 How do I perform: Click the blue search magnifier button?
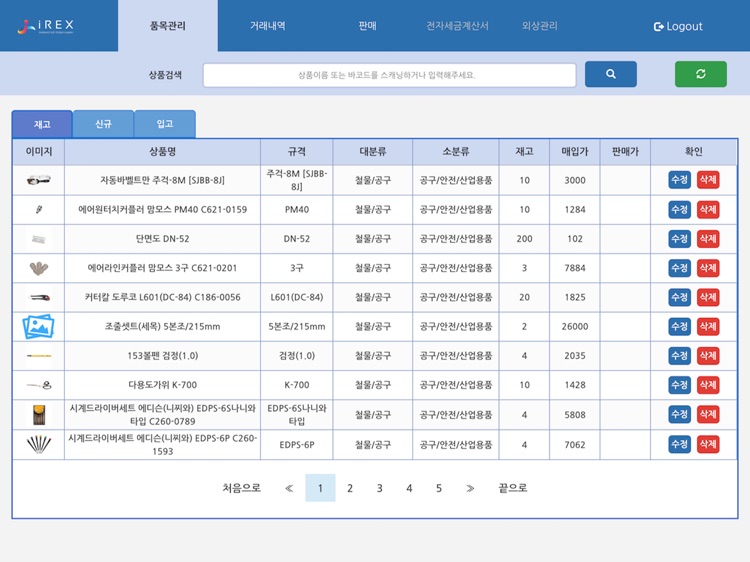click(x=610, y=74)
